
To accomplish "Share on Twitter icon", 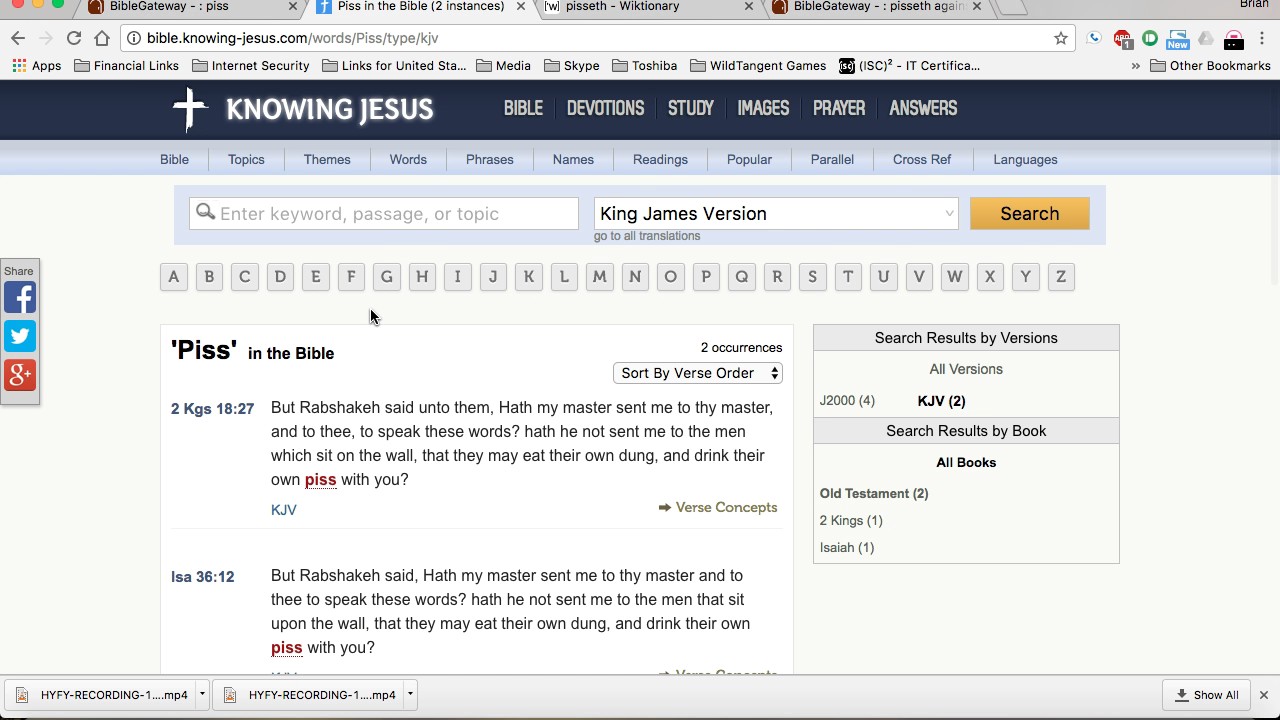I will coord(20,336).
